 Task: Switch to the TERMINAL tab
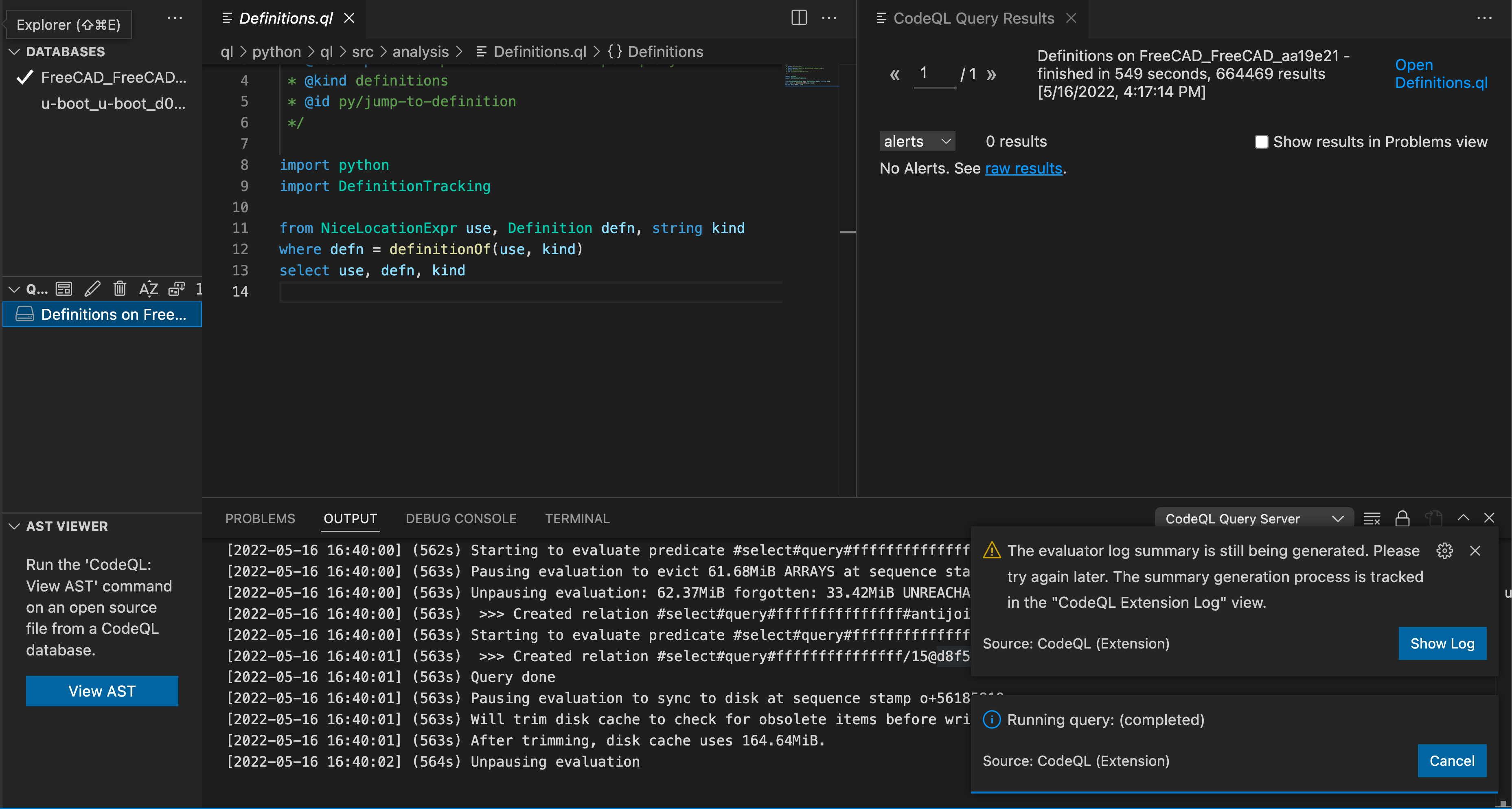[x=577, y=518]
